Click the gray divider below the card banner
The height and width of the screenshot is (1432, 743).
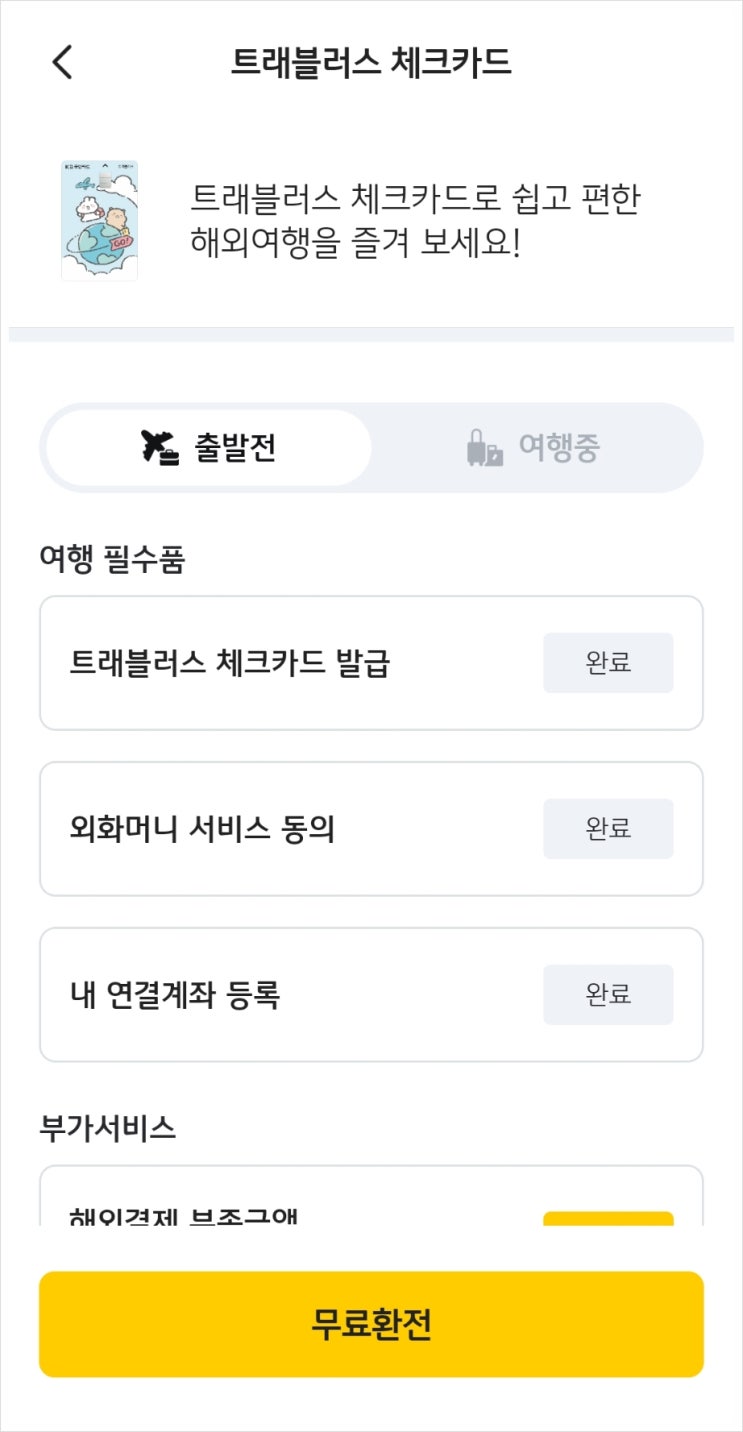point(371,335)
